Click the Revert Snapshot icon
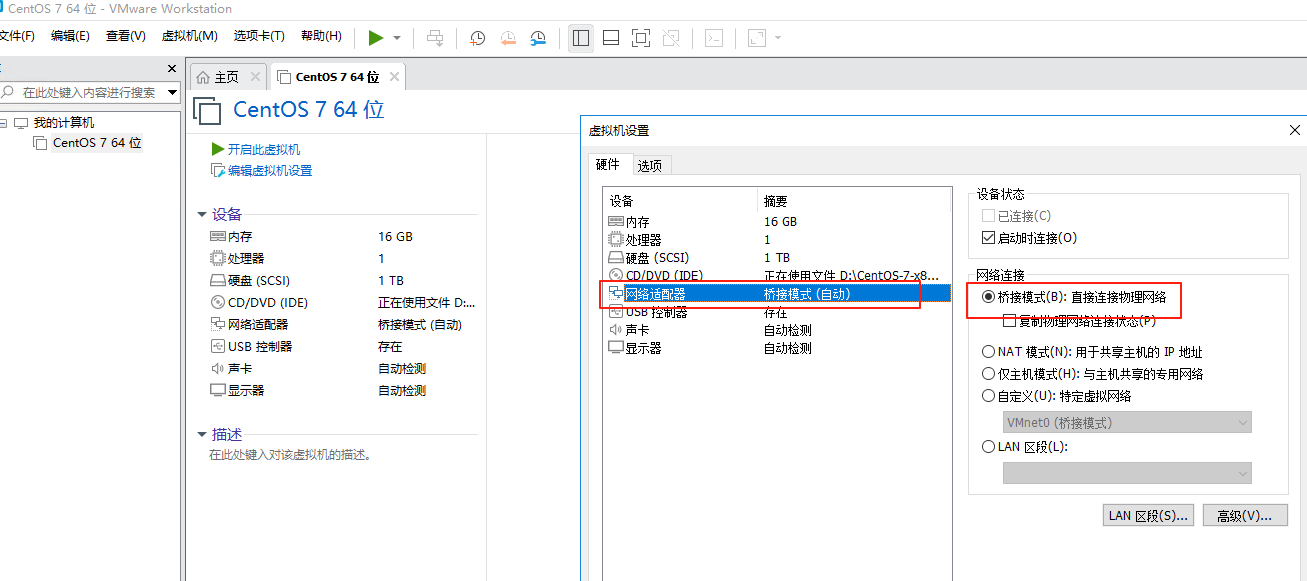 508,37
